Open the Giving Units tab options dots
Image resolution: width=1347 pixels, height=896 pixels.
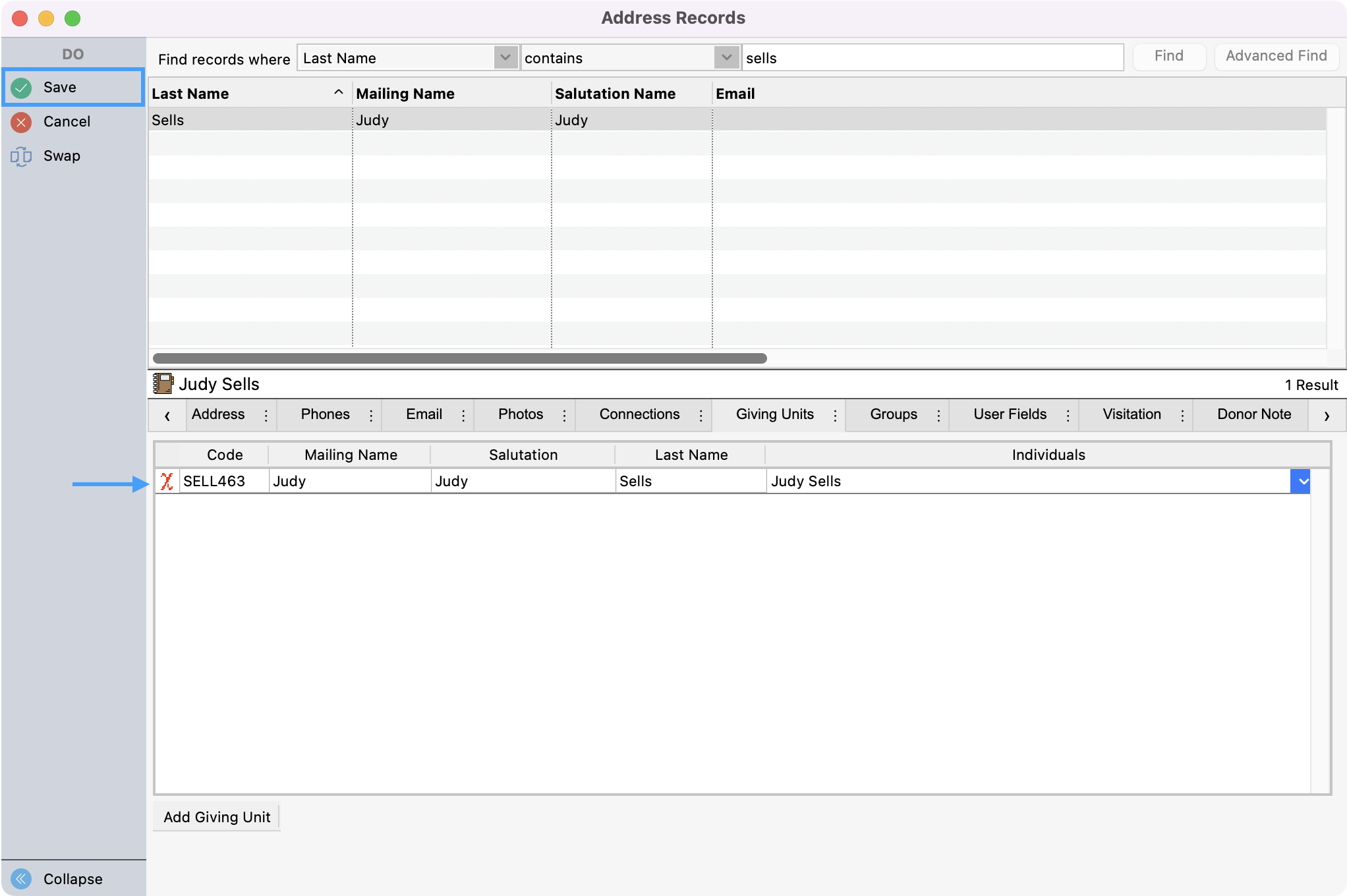[835, 415]
